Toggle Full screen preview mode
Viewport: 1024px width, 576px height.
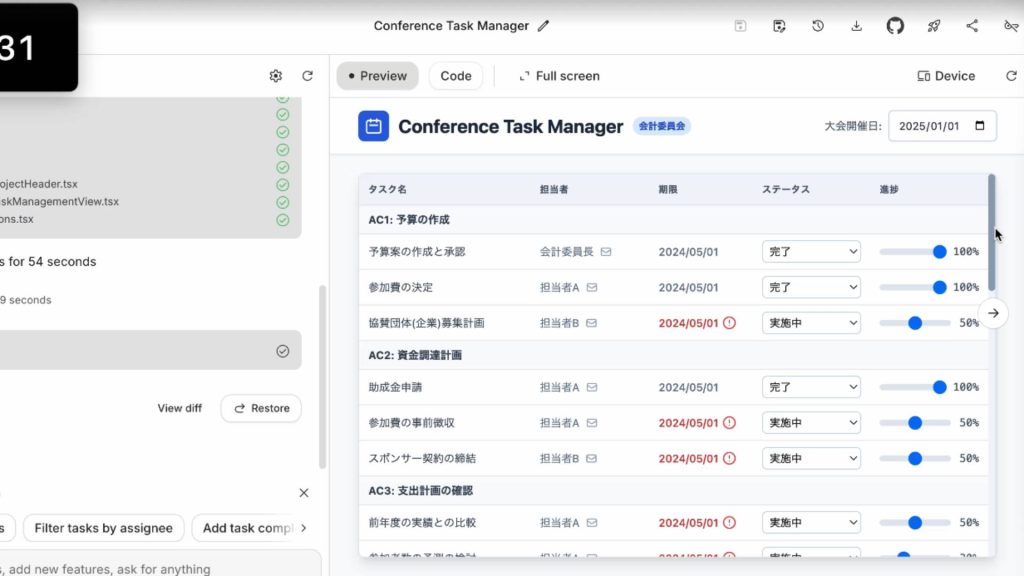pyautogui.click(x=559, y=76)
